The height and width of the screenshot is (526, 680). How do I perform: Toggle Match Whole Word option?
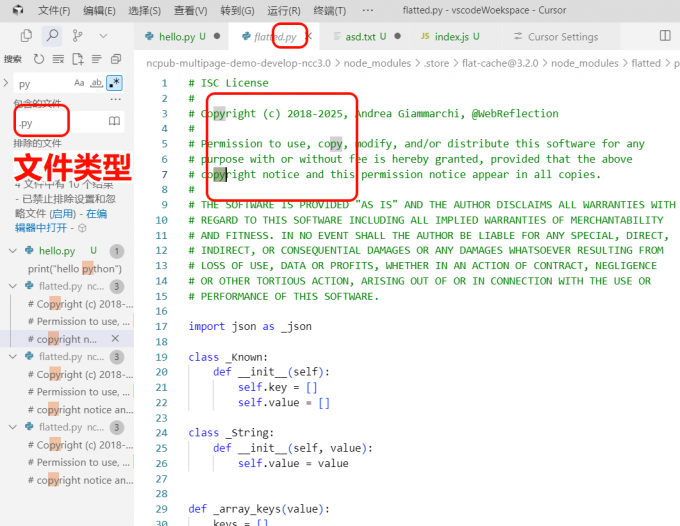click(x=97, y=84)
